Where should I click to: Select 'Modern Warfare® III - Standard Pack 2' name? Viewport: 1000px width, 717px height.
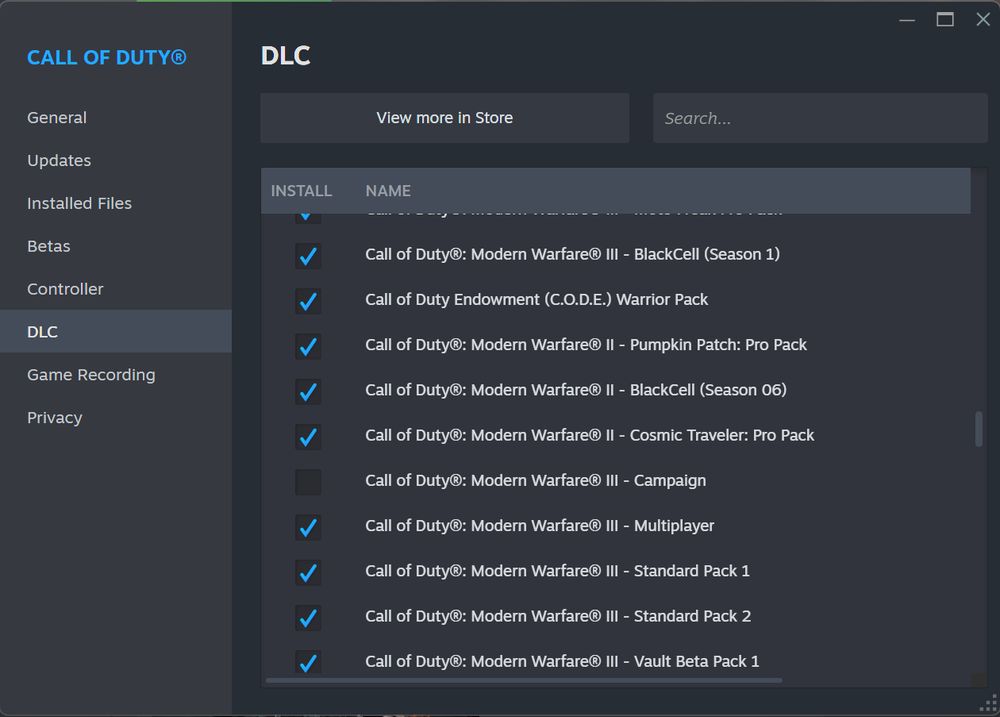(x=558, y=616)
